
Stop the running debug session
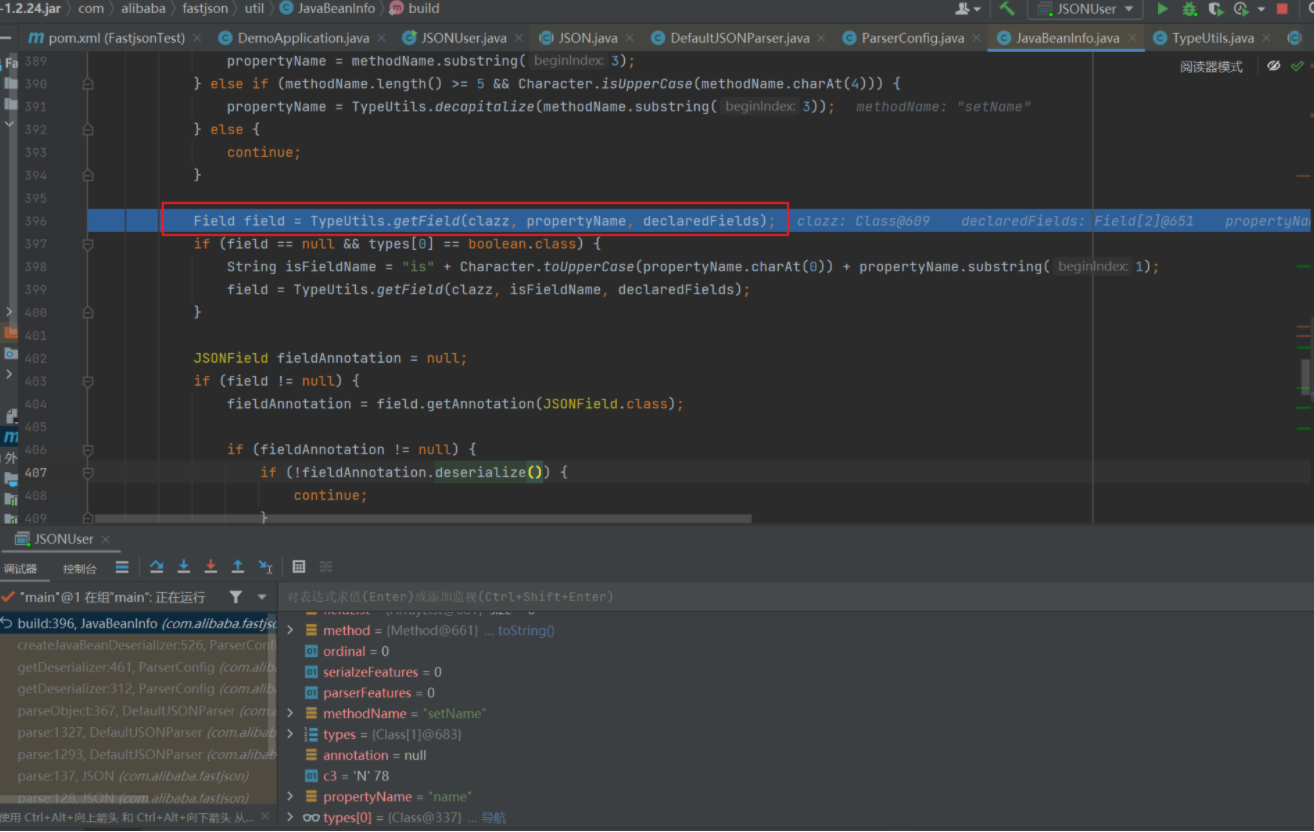pos(1282,9)
